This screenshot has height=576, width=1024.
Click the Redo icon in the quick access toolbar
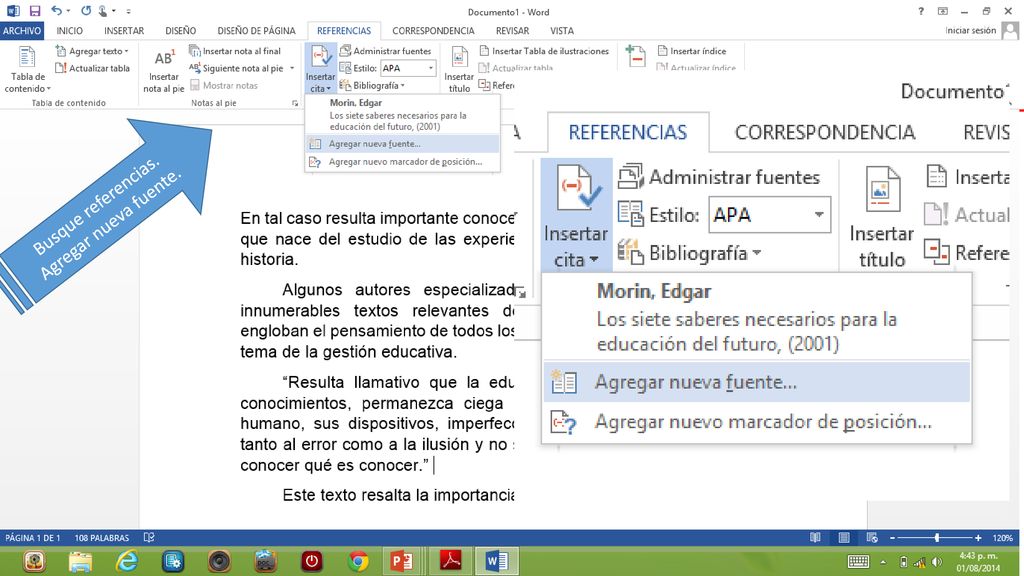point(86,11)
